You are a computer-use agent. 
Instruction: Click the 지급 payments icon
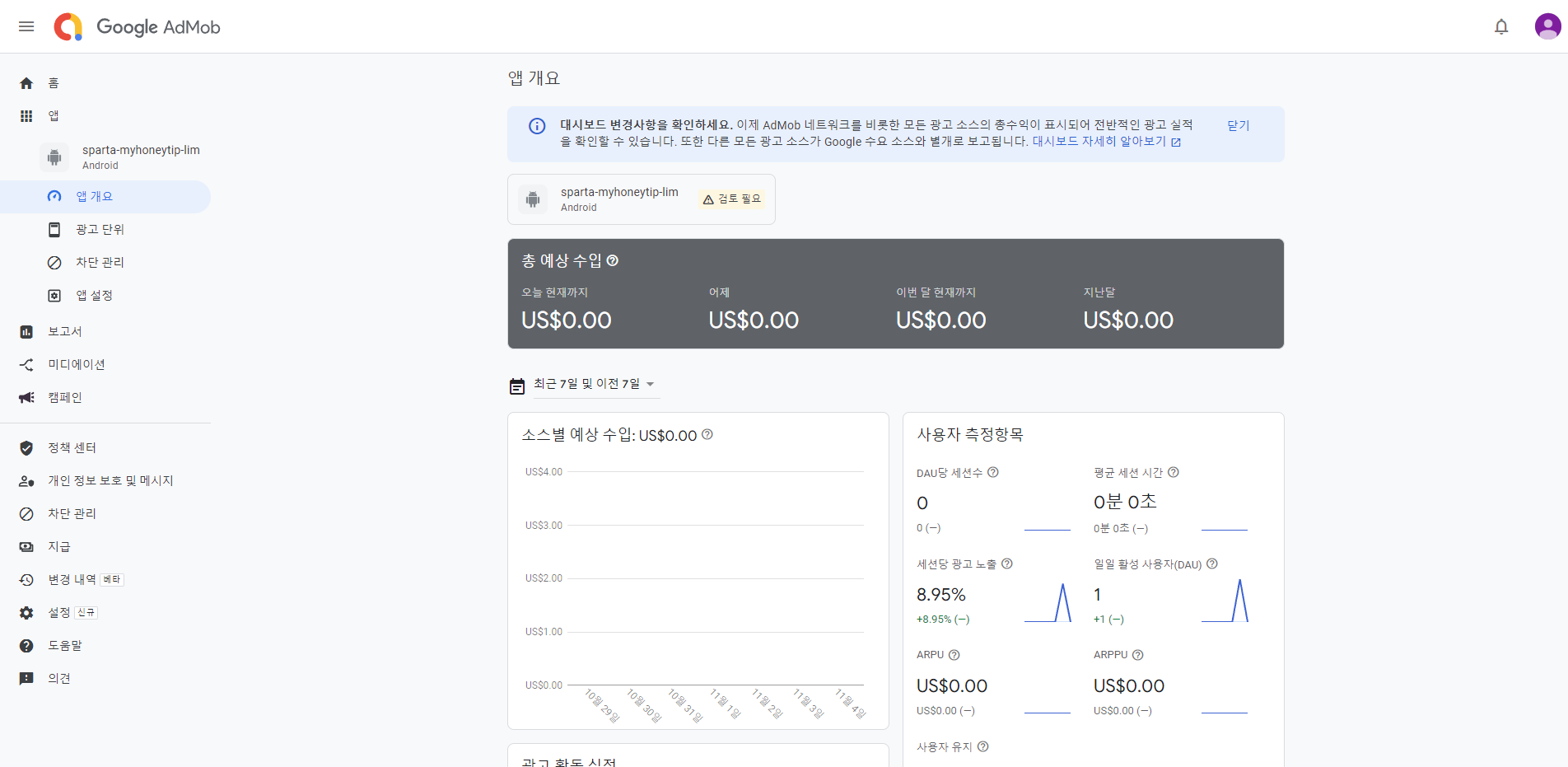pyautogui.click(x=26, y=547)
